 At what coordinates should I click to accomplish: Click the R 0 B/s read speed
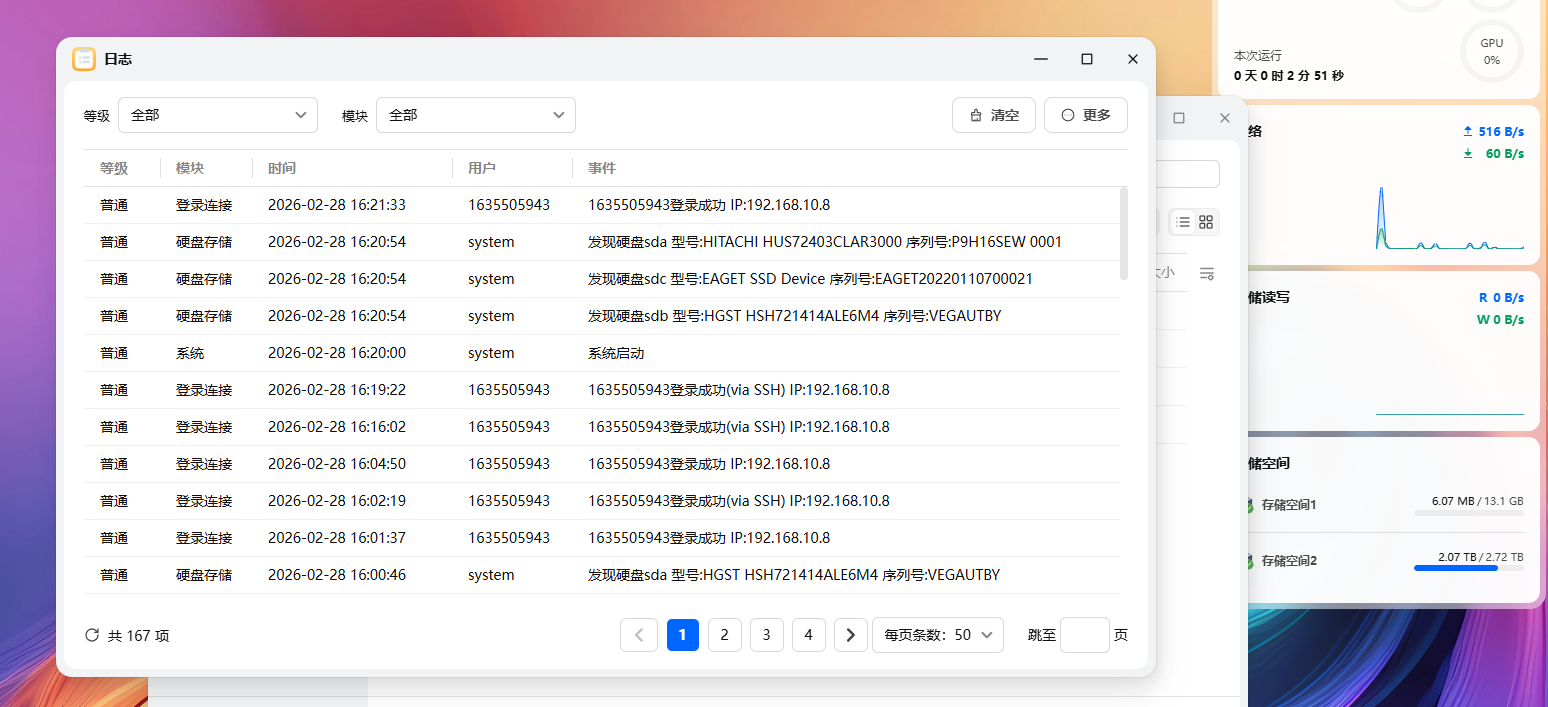tap(1501, 297)
